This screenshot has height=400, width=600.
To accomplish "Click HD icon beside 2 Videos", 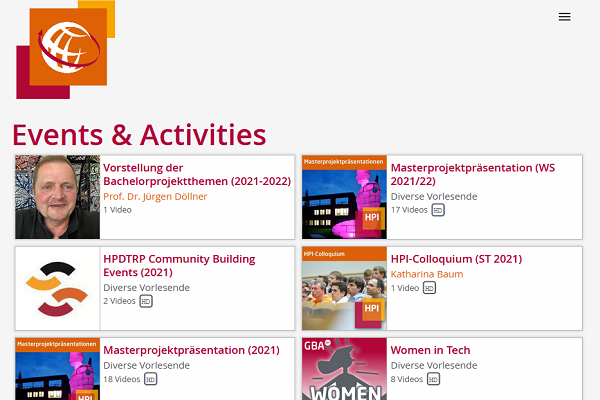I will [x=146, y=301].
